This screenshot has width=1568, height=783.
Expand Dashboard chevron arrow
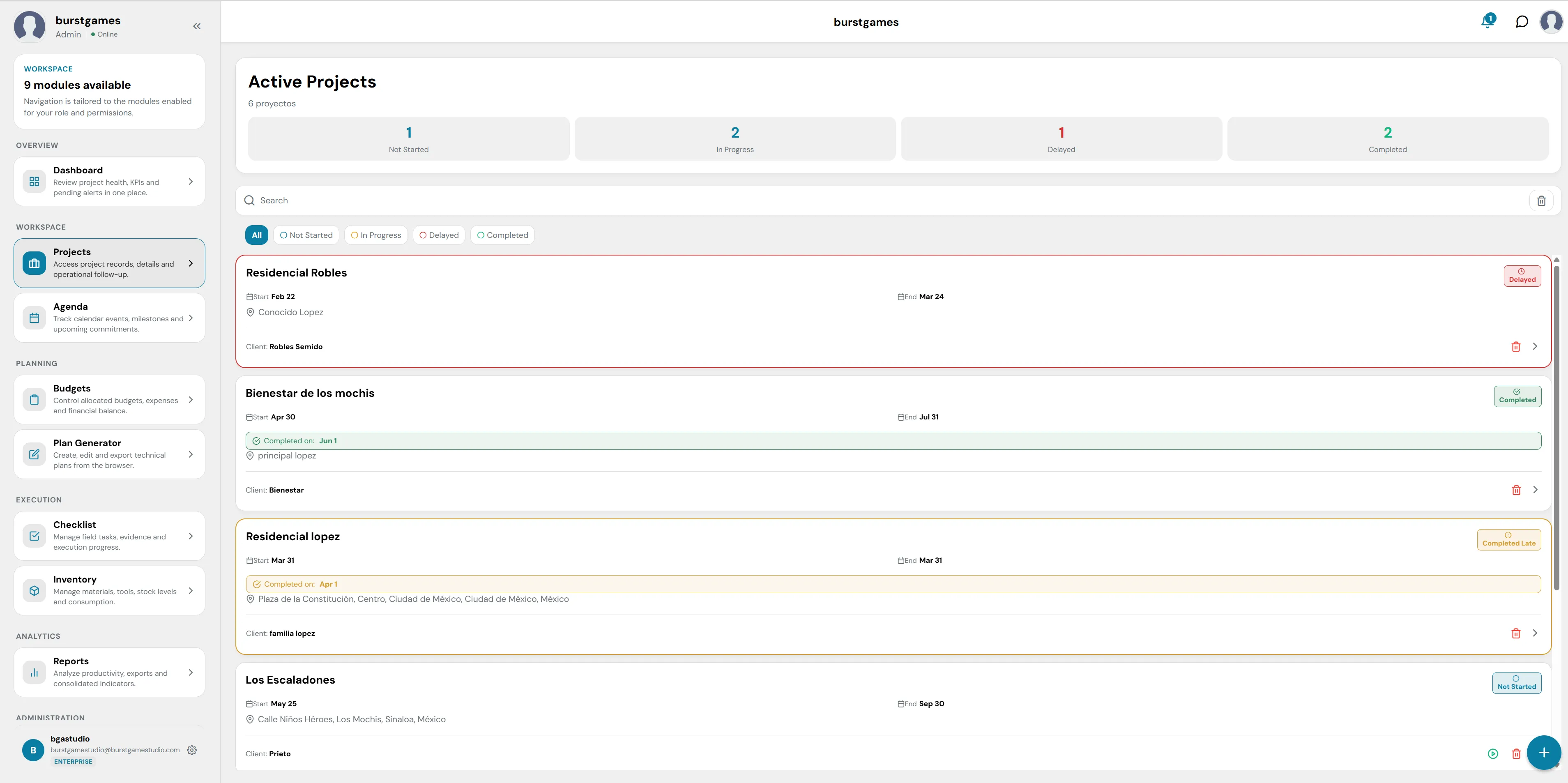191,182
